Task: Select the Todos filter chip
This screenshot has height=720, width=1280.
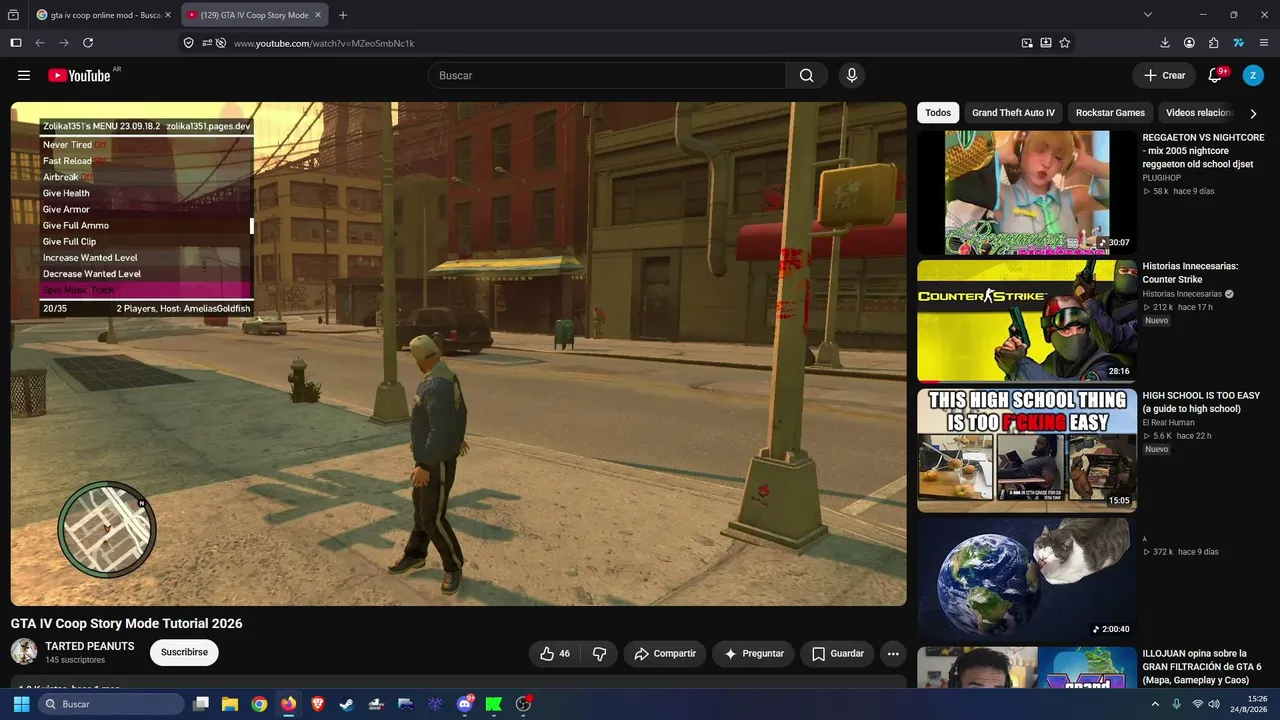Action: click(x=938, y=113)
